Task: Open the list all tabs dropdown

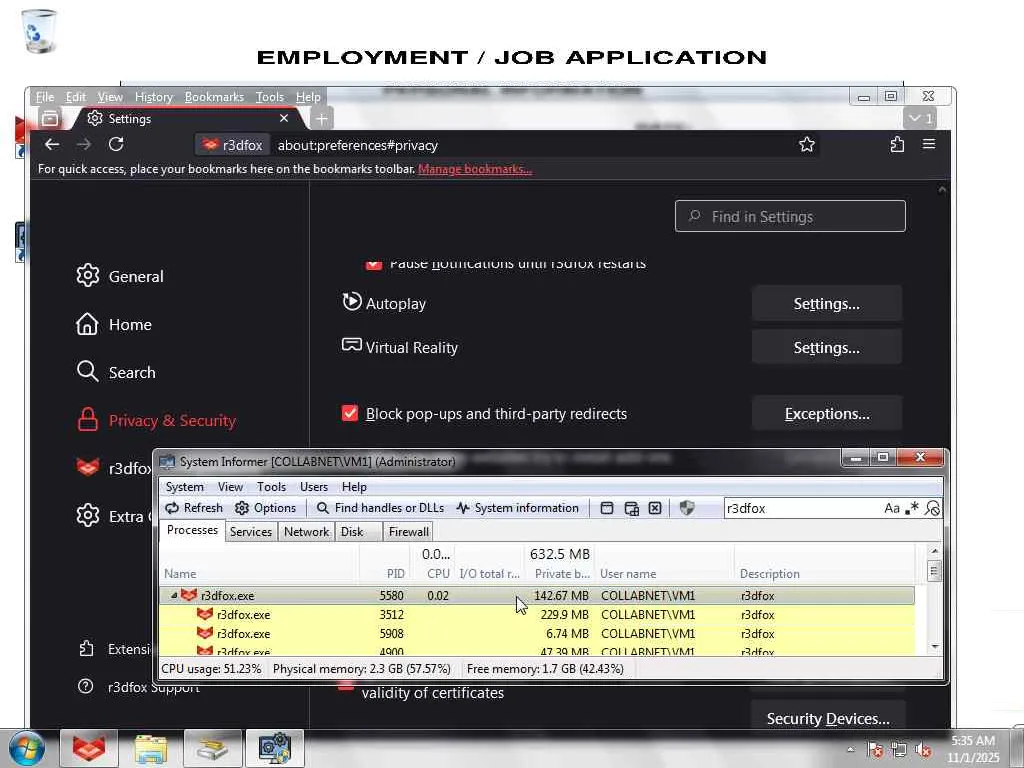Action: [920, 119]
